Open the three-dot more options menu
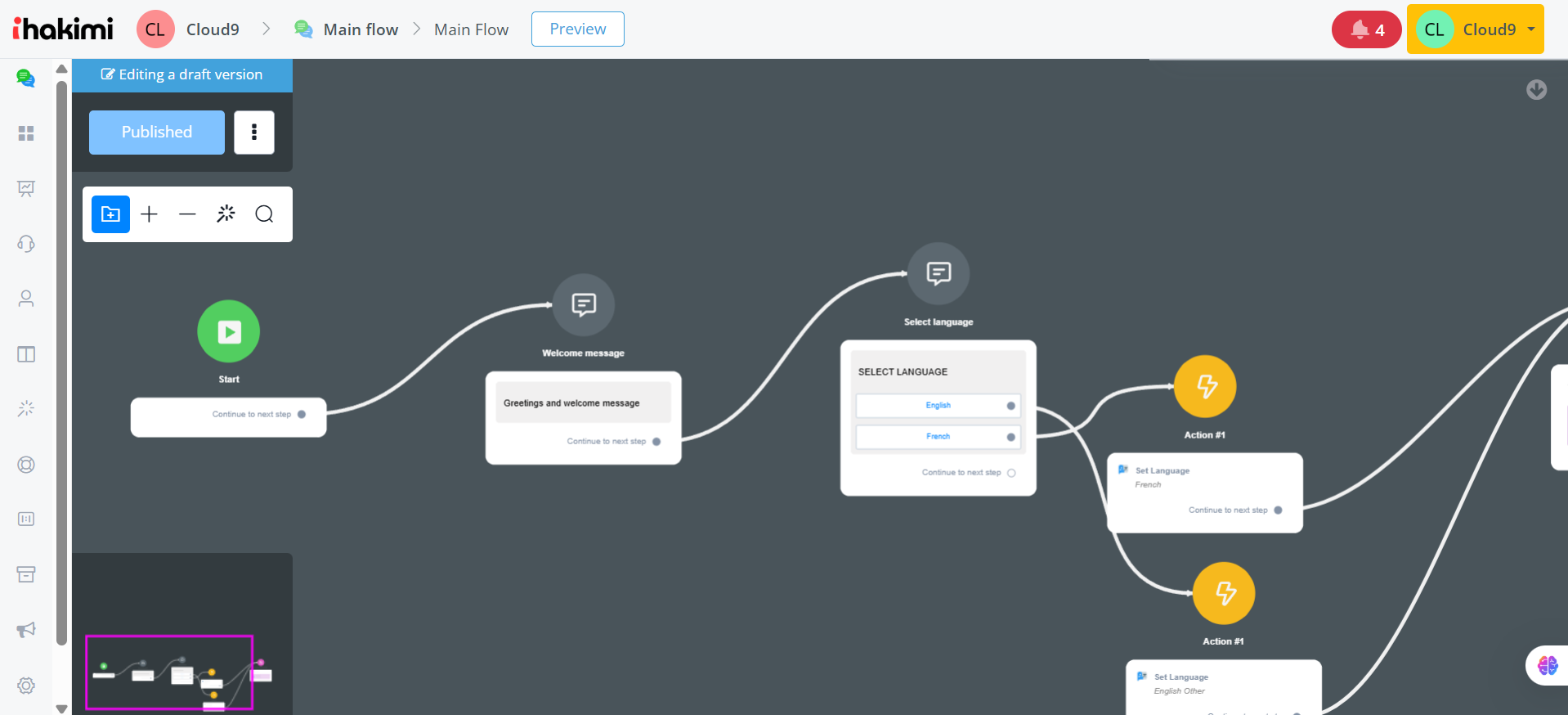 pyautogui.click(x=254, y=133)
